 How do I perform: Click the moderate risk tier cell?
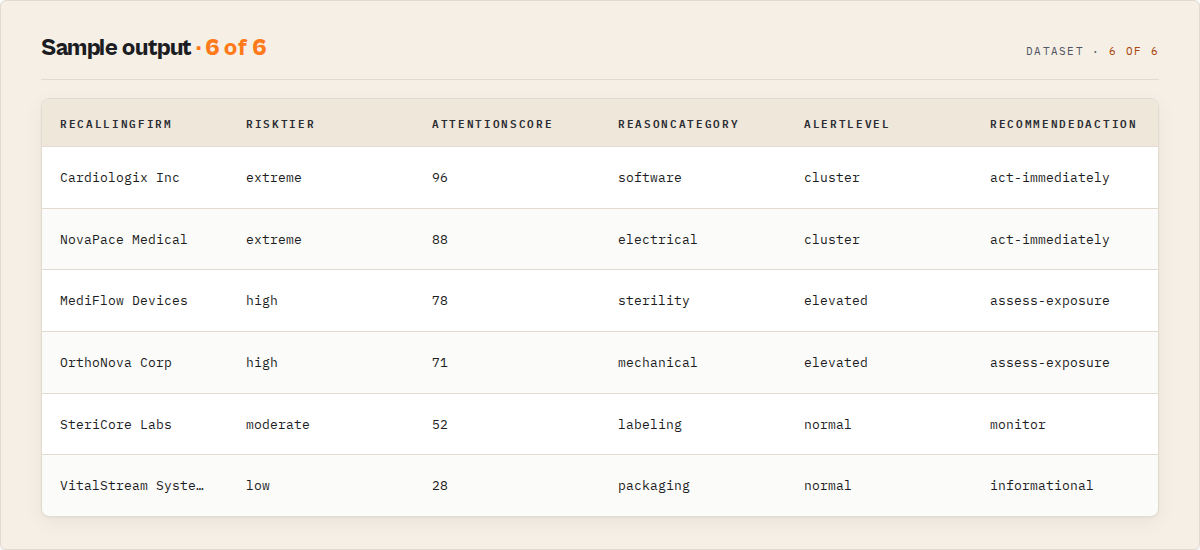click(278, 425)
